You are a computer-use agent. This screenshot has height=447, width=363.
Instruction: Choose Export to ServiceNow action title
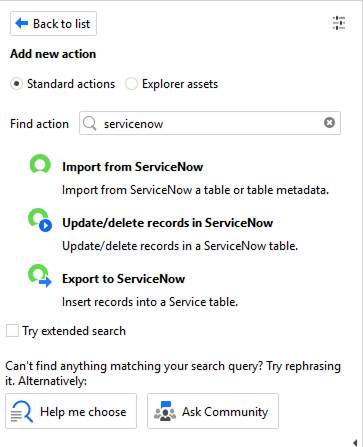coord(124,279)
